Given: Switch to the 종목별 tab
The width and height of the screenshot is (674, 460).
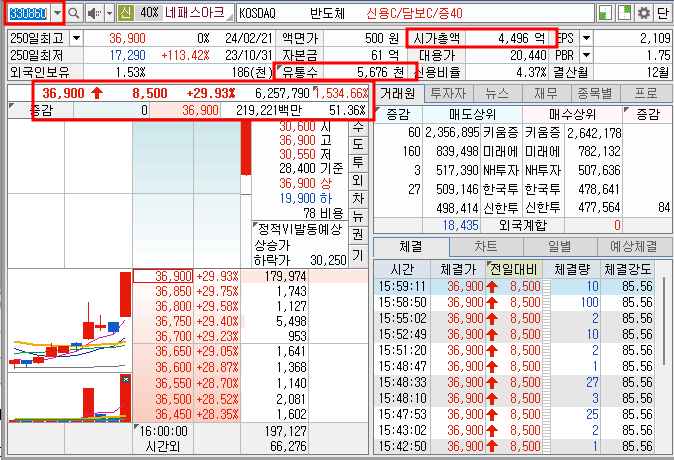Looking at the screenshot, I should [595, 93].
